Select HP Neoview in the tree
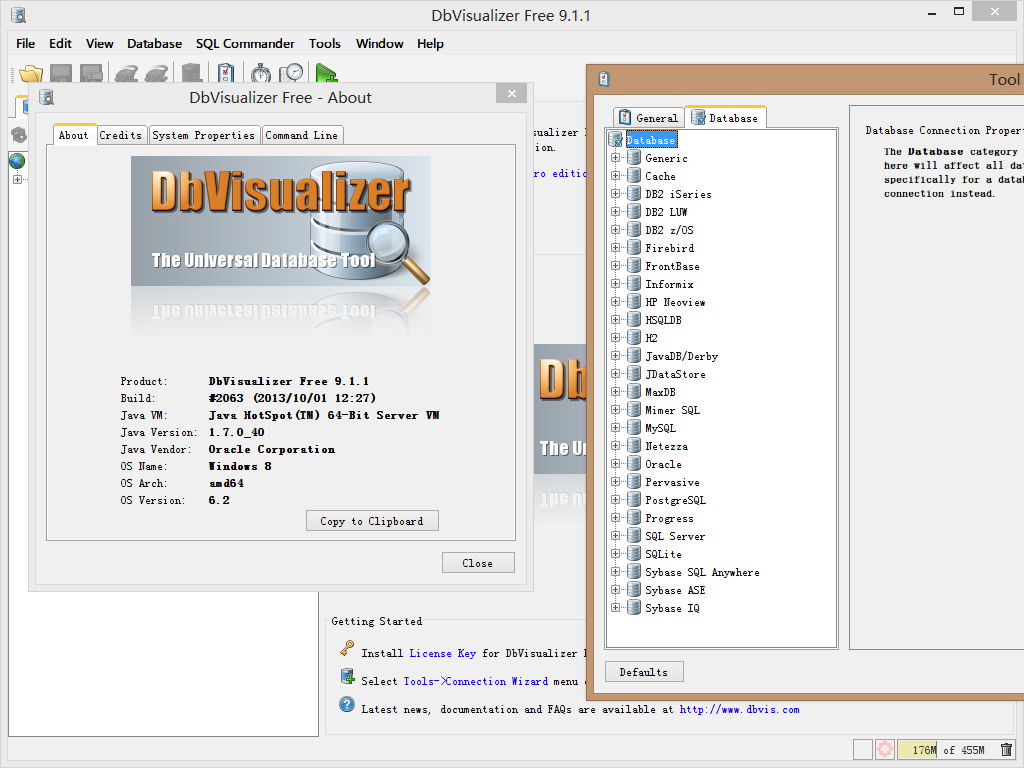Screen dimensions: 1024x768 click(x=675, y=302)
